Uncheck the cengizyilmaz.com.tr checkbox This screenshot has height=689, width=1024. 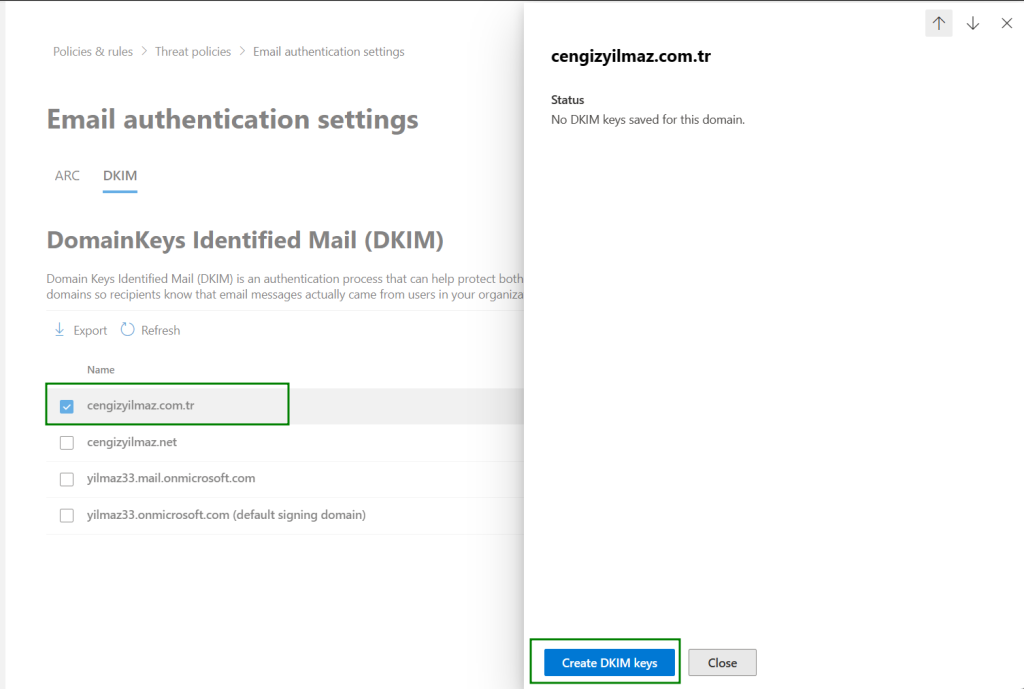[67, 406]
